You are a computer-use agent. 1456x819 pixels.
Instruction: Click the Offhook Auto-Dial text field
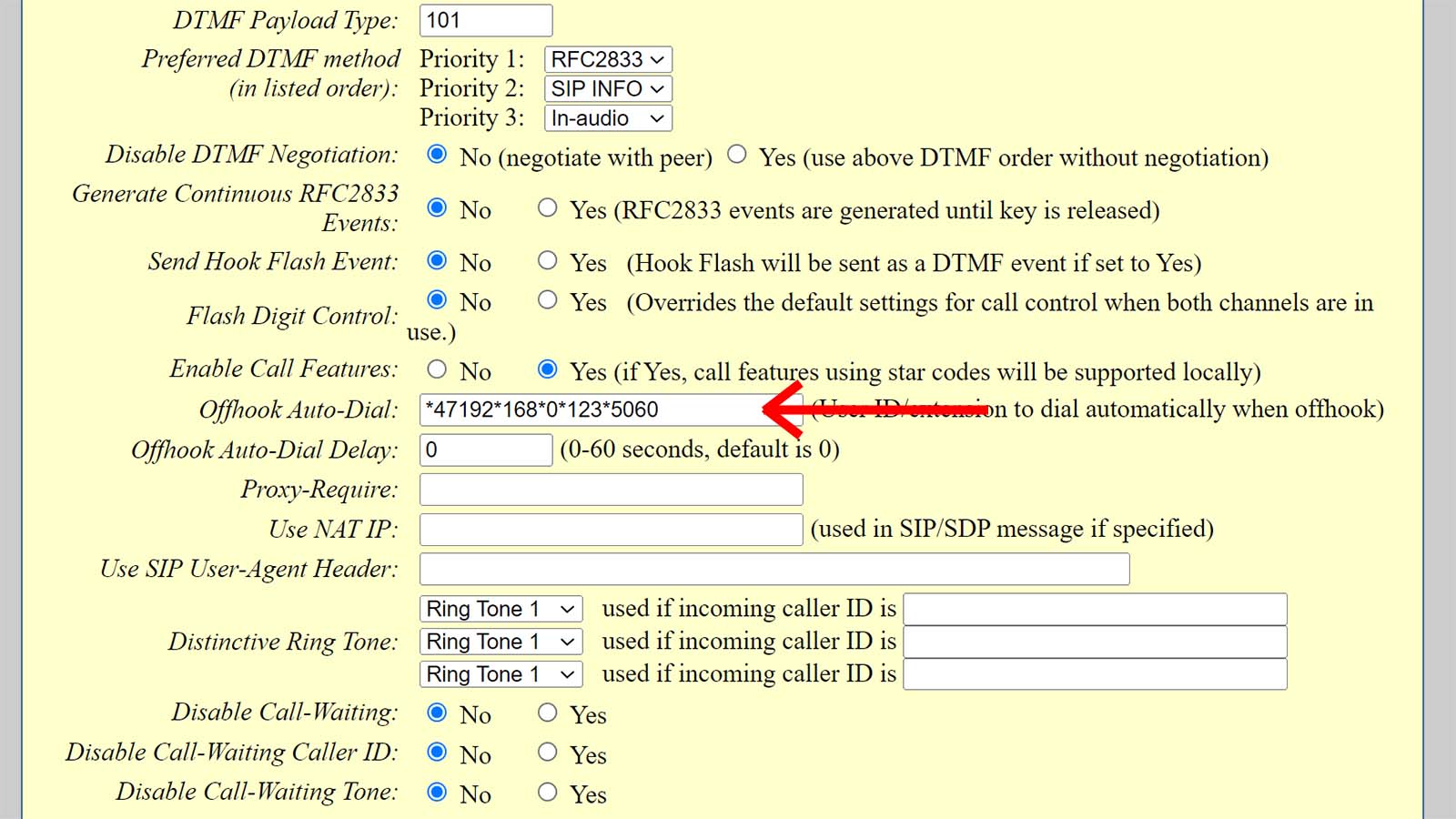pos(591,409)
